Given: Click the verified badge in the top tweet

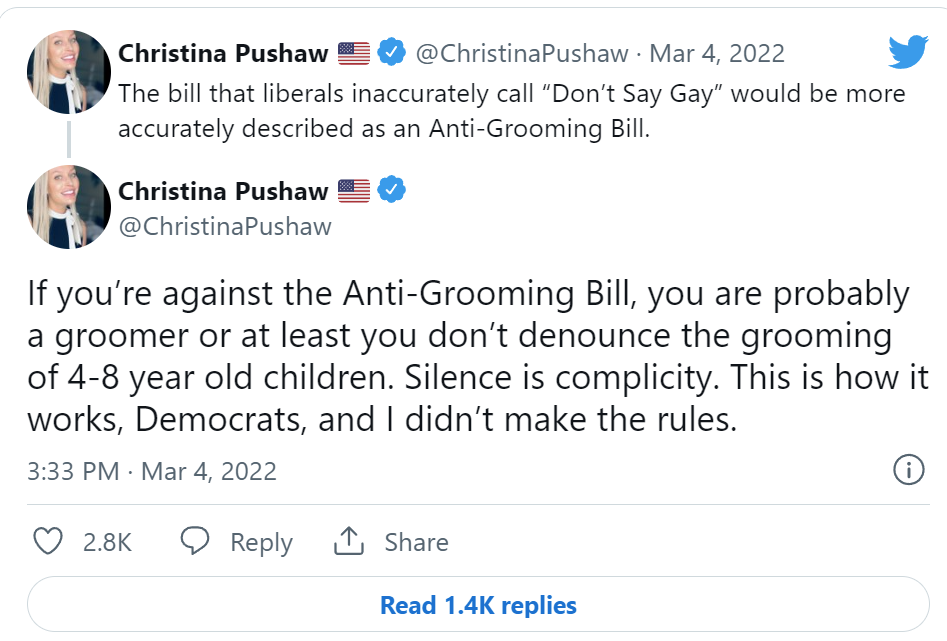Looking at the screenshot, I should click(392, 53).
